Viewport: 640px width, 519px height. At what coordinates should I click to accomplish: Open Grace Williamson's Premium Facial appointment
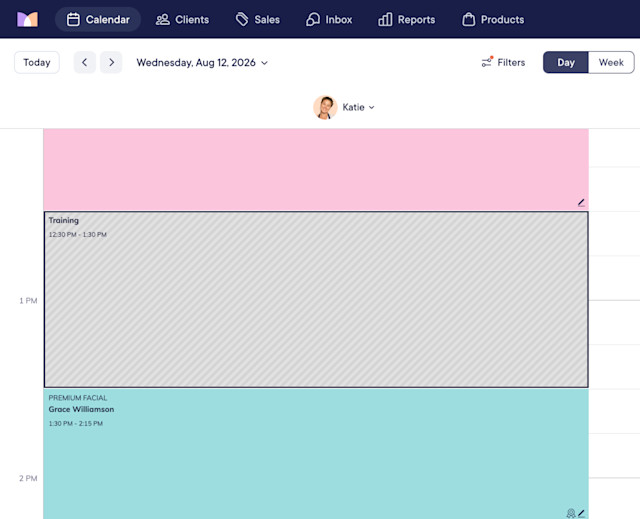[316, 454]
